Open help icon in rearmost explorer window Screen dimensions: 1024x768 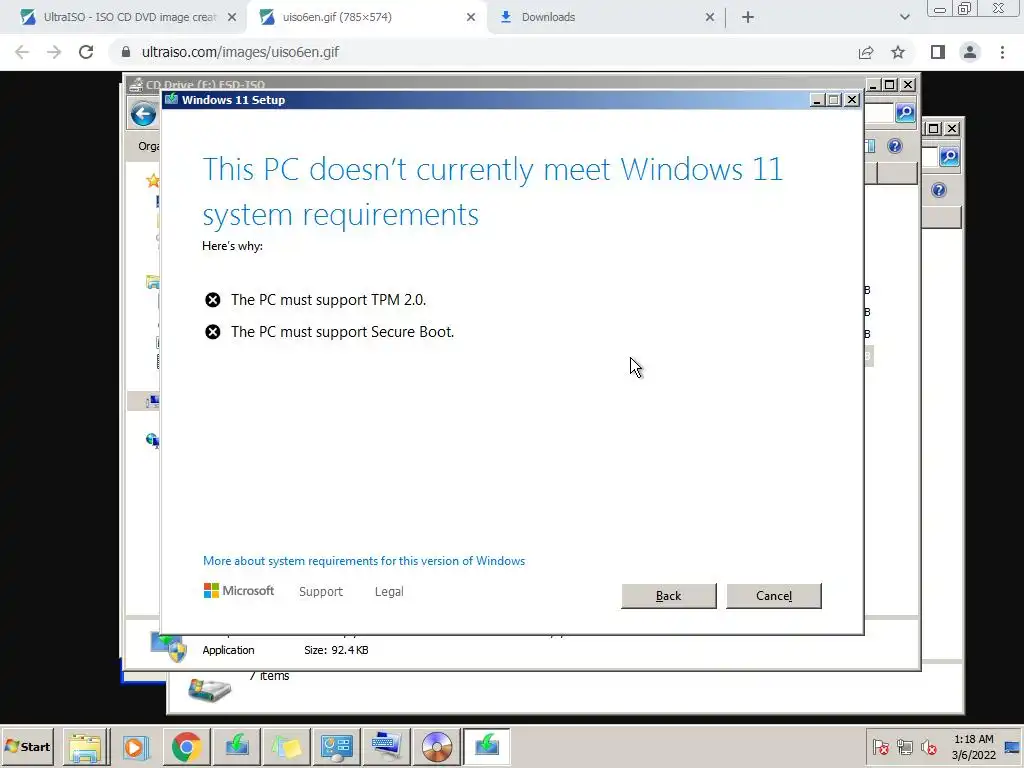point(939,190)
